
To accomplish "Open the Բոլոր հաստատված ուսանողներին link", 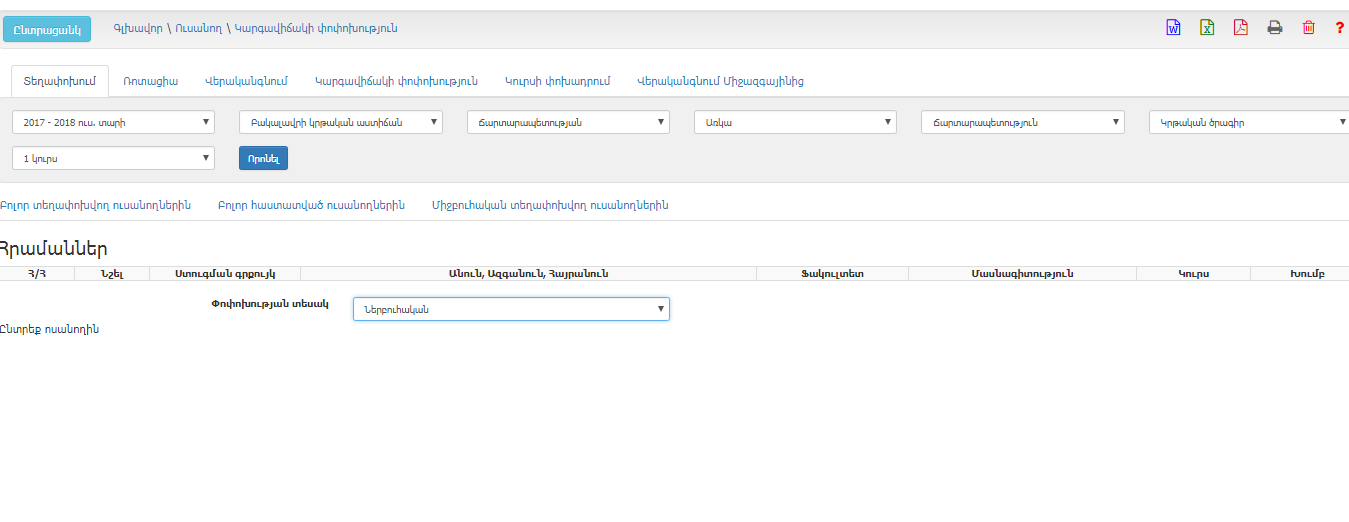I will click(x=311, y=205).
